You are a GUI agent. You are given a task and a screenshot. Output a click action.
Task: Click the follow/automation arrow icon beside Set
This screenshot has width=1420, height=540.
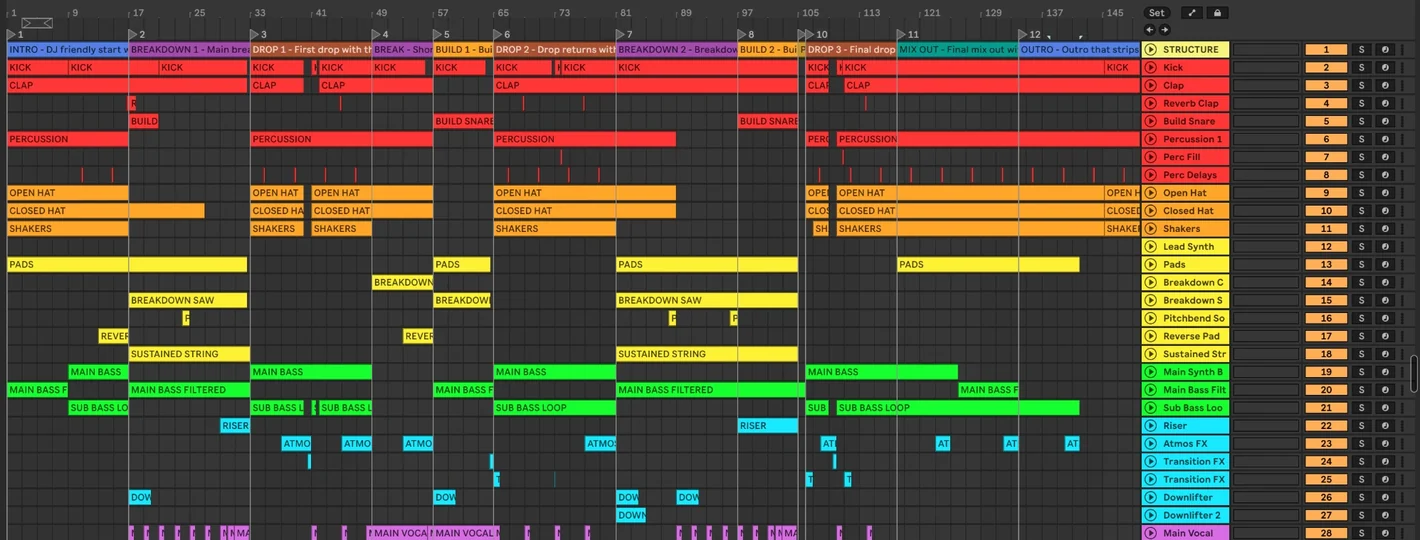(x=1191, y=13)
